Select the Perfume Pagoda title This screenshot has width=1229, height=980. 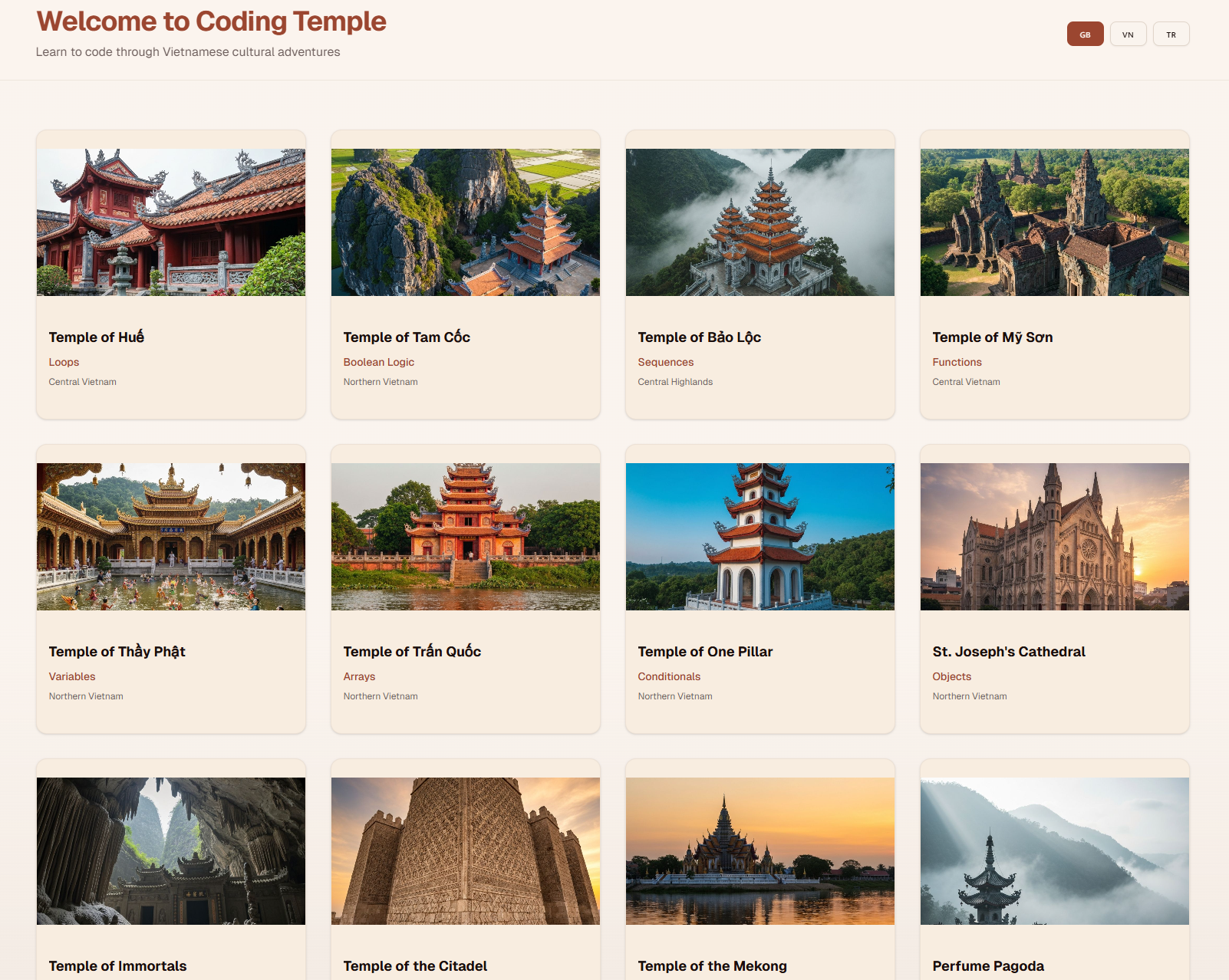point(988,966)
